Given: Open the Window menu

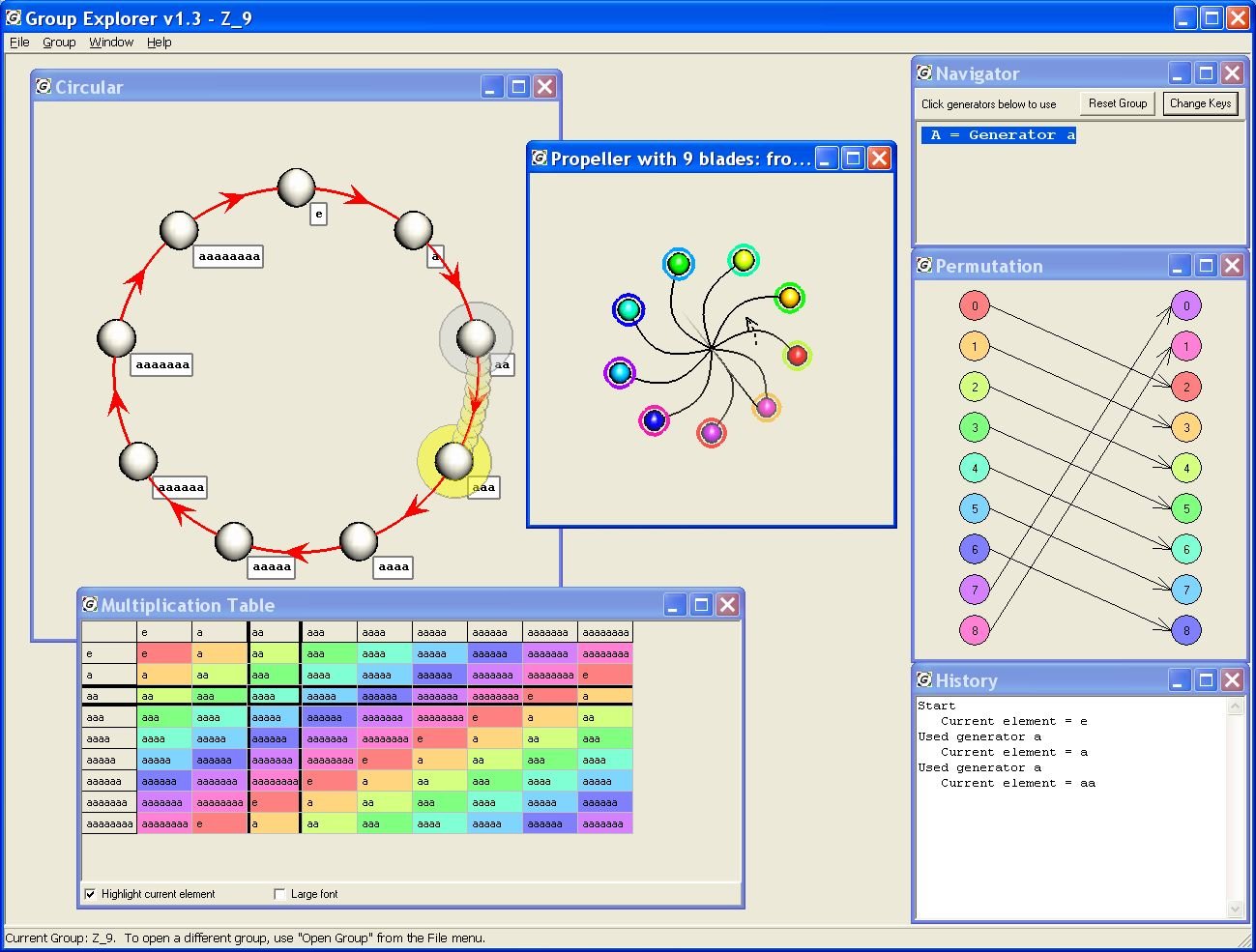Looking at the screenshot, I should [x=111, y=42].
